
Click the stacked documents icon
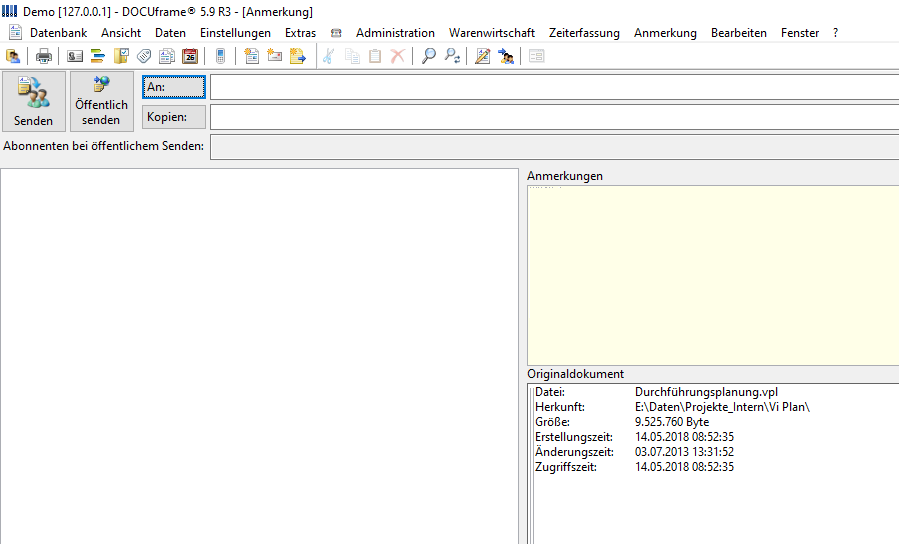[167, 56]
